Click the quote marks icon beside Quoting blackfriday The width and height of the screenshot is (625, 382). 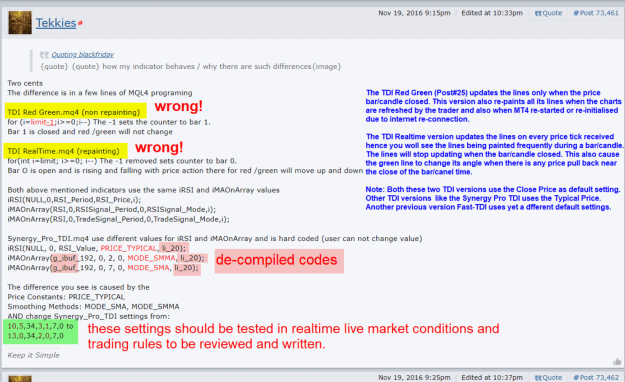point(44,55)
